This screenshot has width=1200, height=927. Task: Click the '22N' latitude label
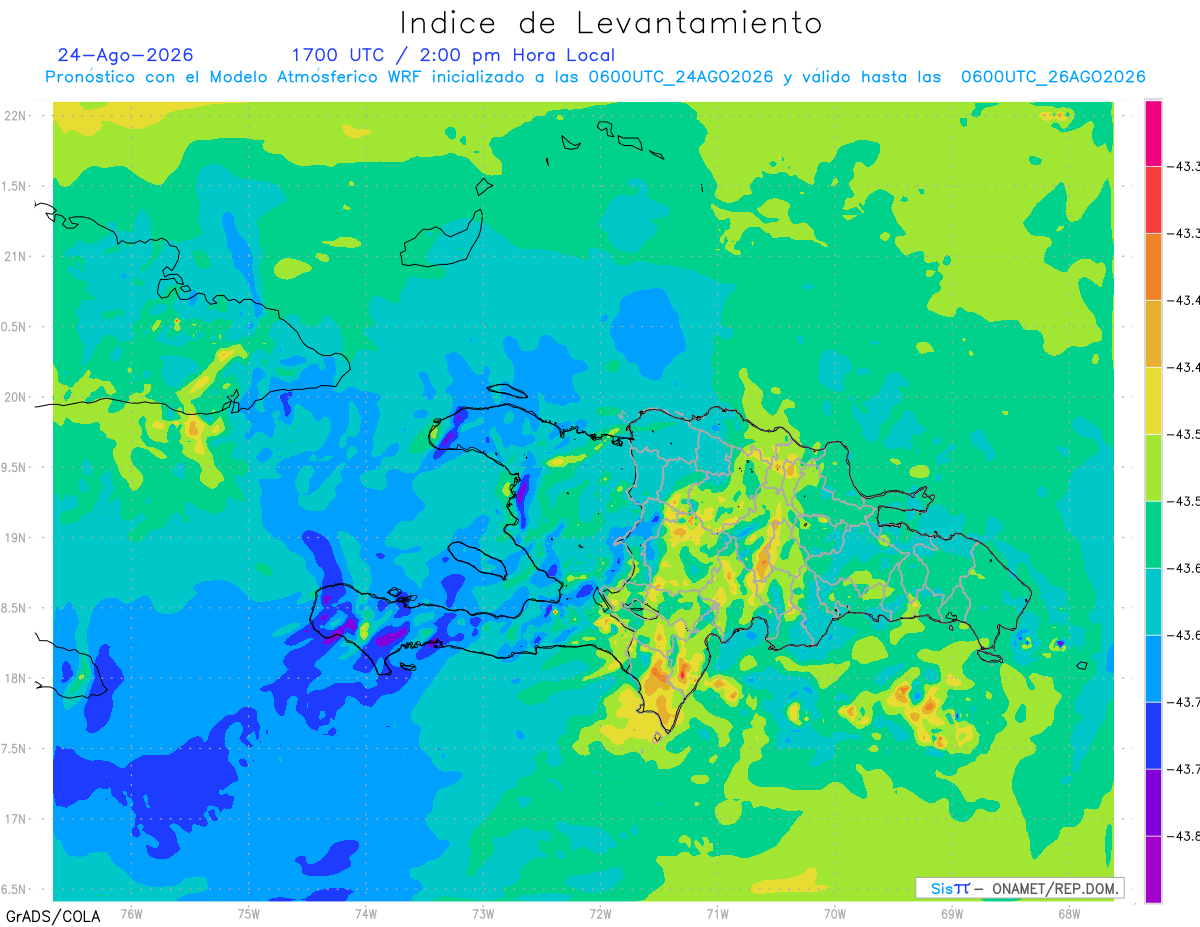(x=16, y=116)
